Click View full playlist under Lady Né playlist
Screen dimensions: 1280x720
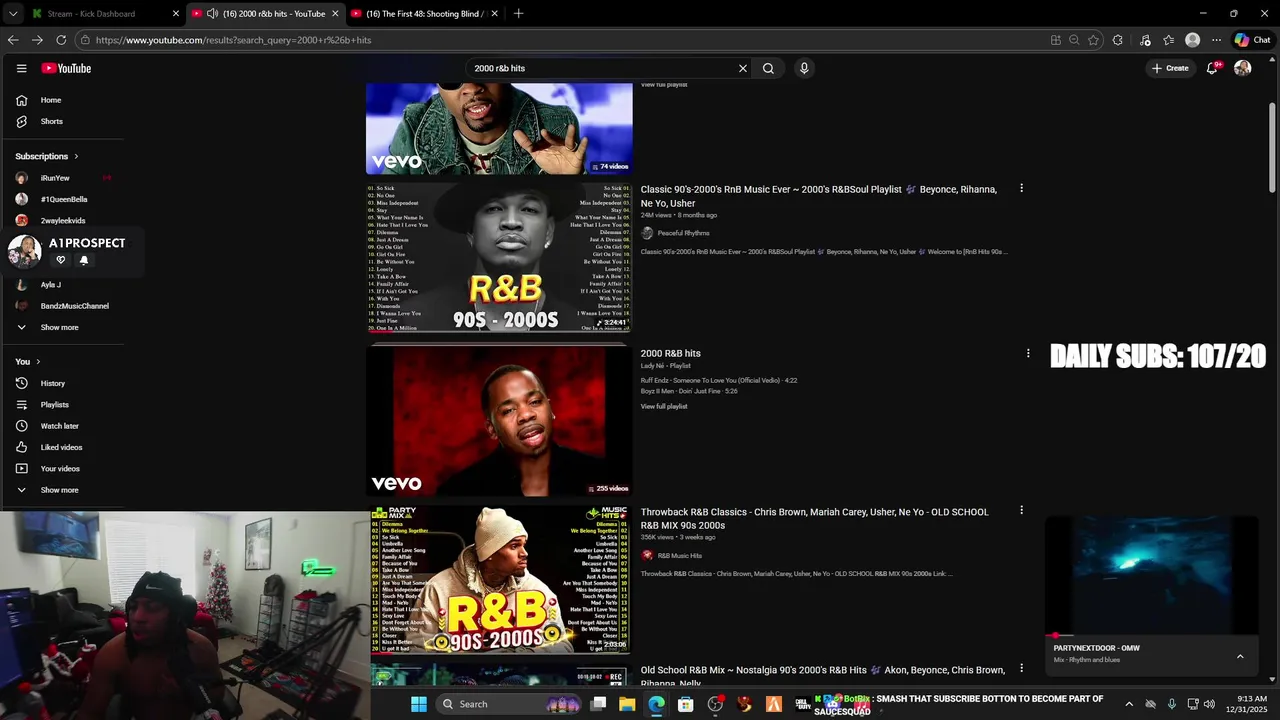664,406
